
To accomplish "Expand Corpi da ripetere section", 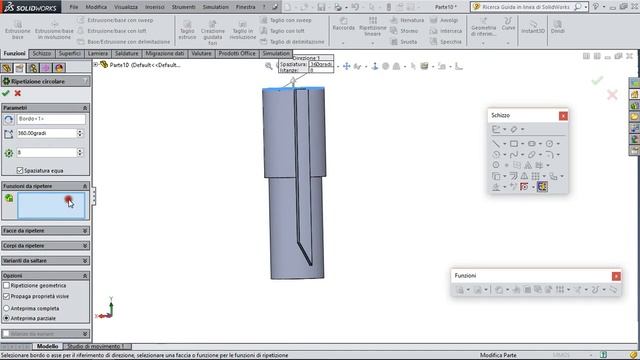I will coord(85,246).
